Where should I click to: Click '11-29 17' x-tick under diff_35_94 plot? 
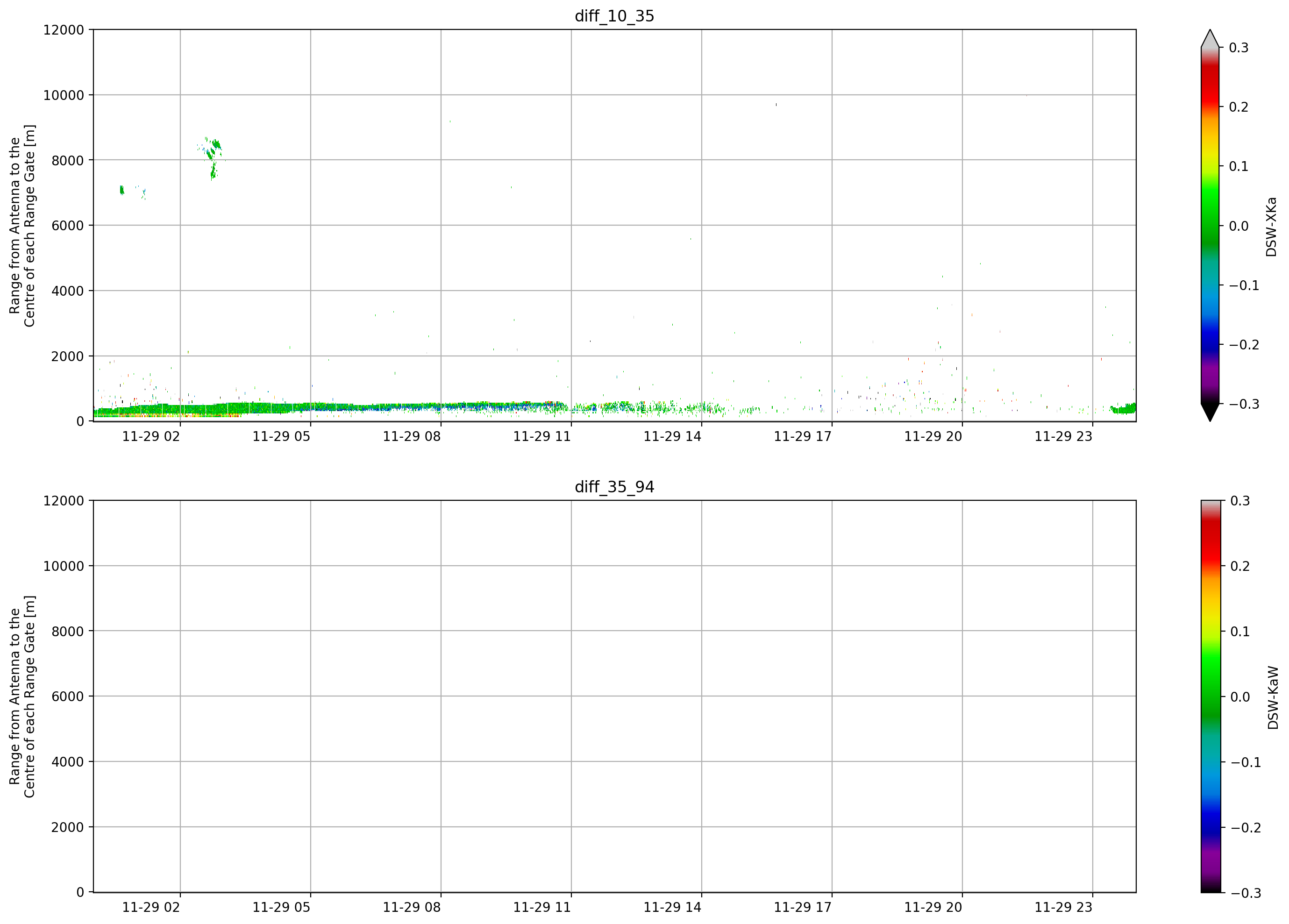tap(803, 908)
